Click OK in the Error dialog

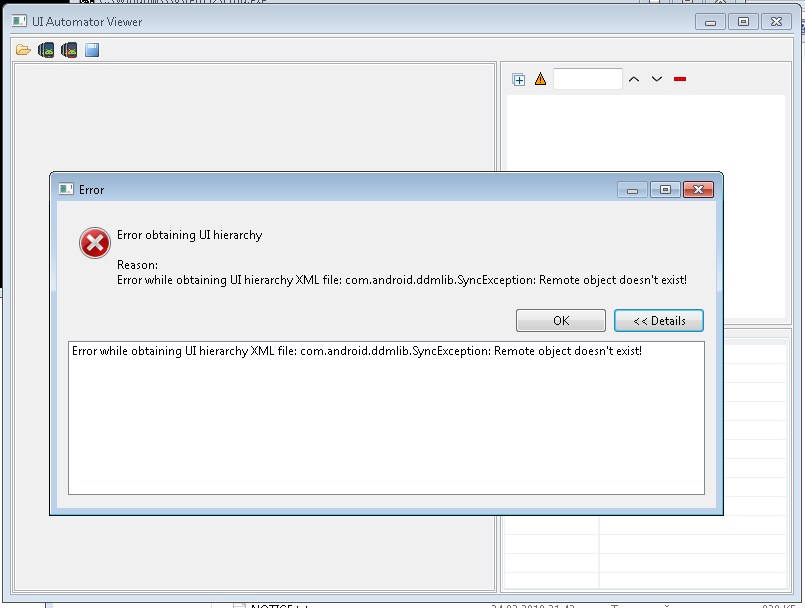coord(561,320)
